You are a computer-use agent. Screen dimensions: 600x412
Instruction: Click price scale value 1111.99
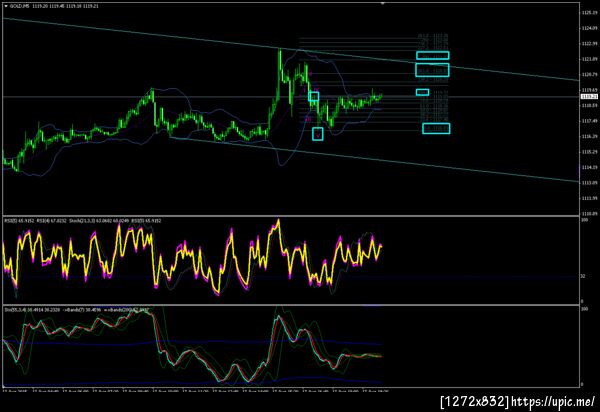[589, 198]
